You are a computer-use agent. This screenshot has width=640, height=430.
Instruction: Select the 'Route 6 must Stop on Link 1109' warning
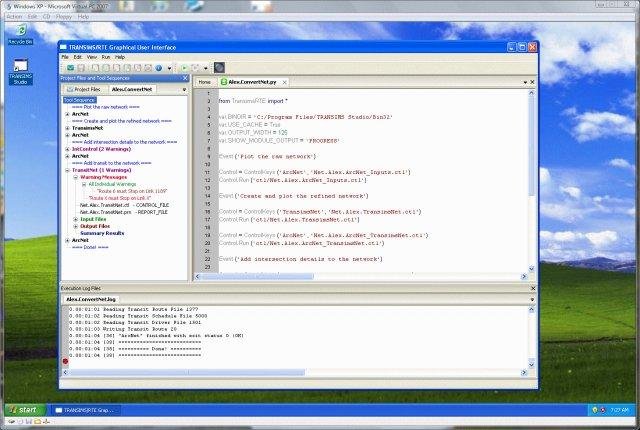pos(132,191)
